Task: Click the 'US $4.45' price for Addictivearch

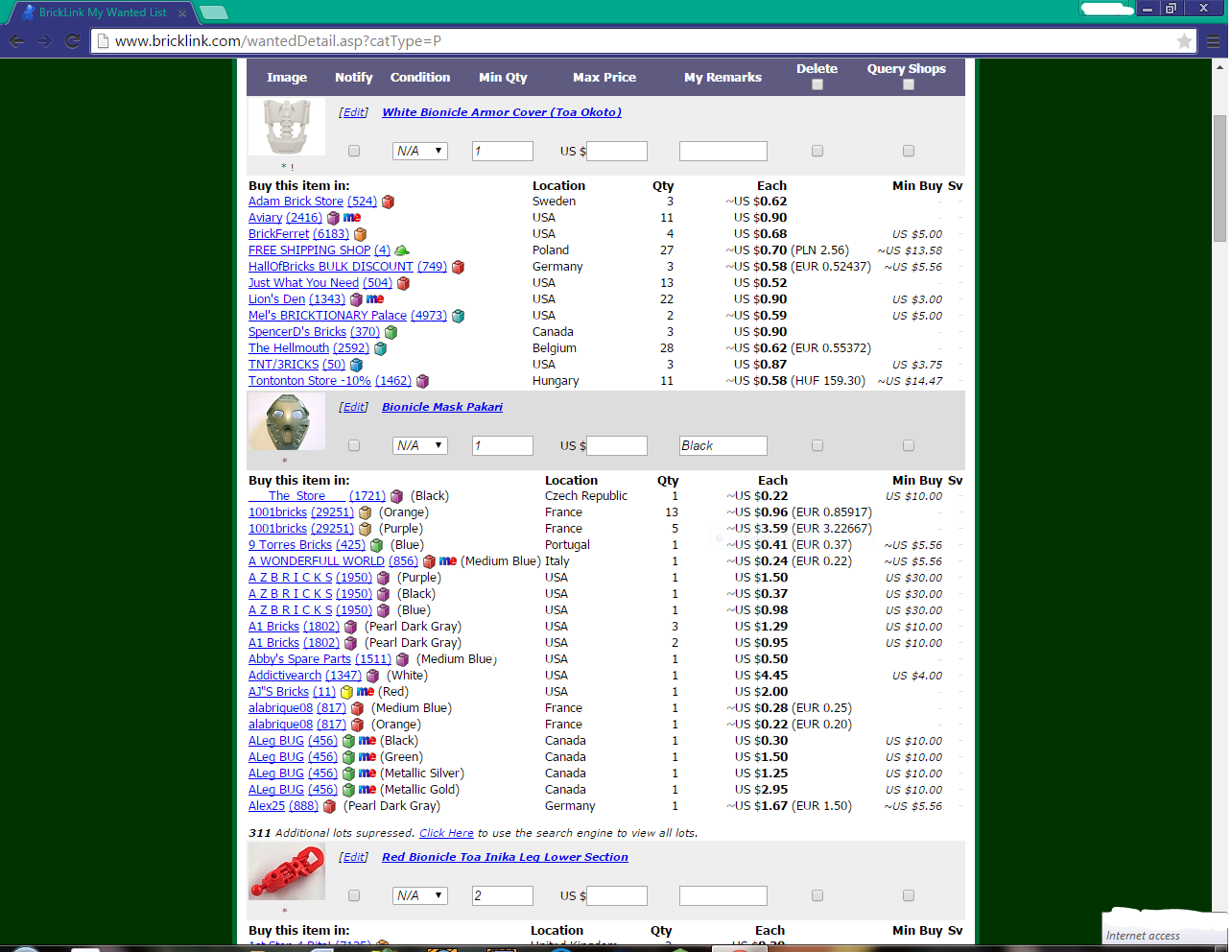Action: (x=761, y=676)
